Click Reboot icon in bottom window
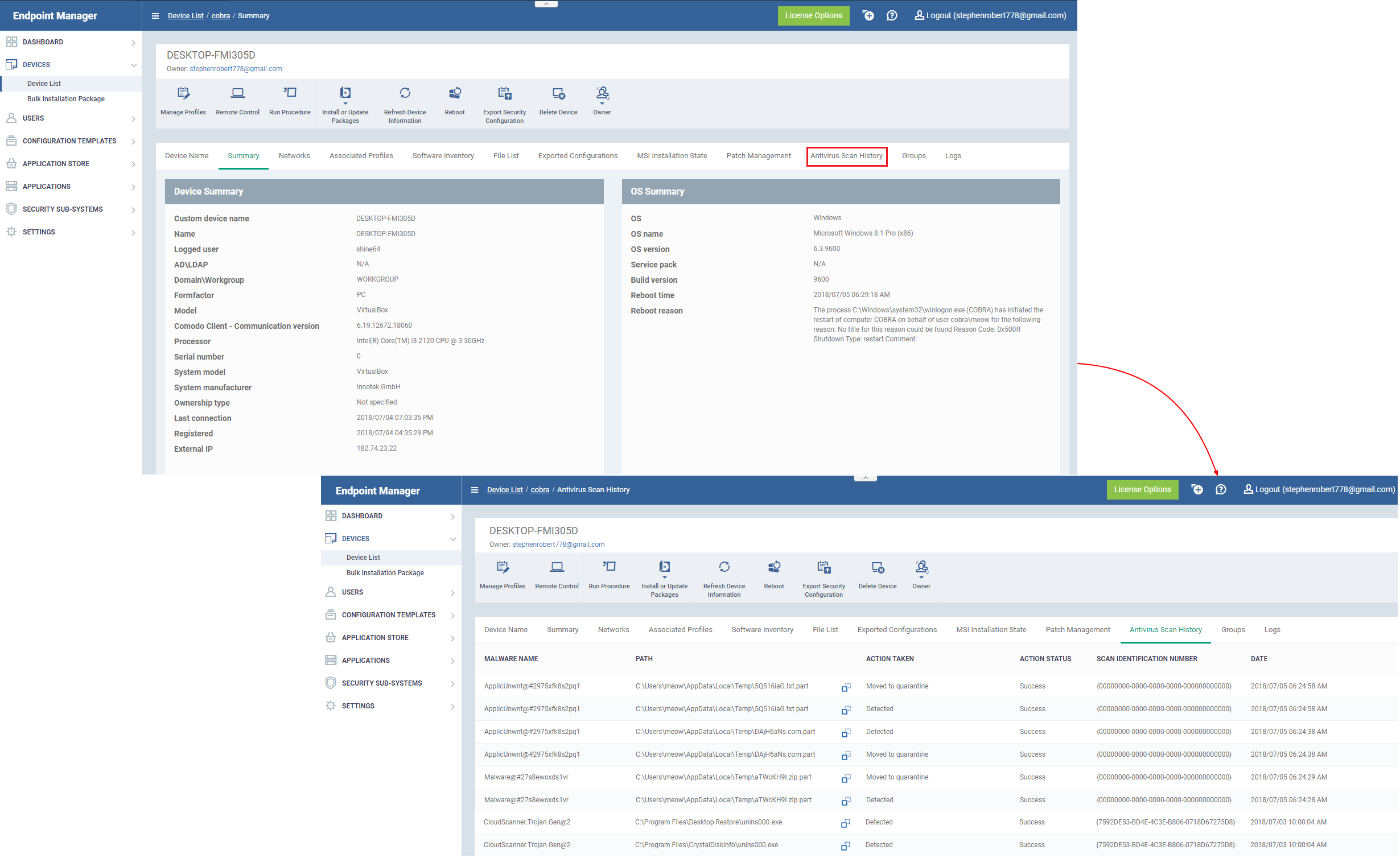1400x858 pixels. coord(774,567)
